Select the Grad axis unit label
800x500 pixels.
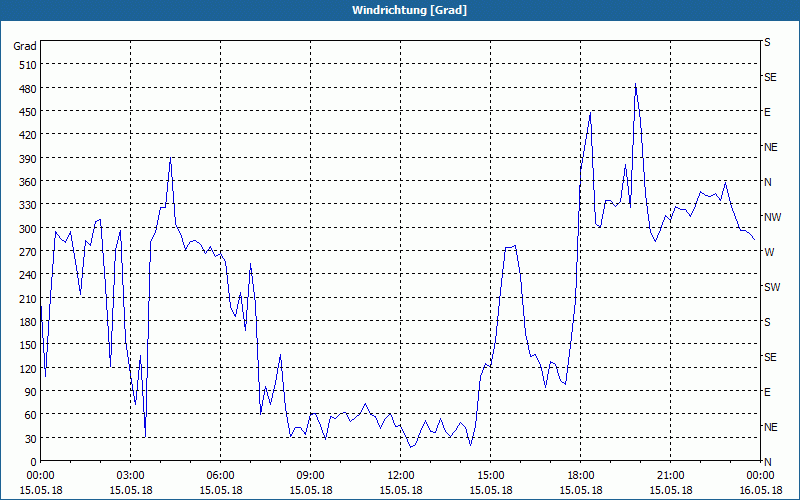coord(25,46)
